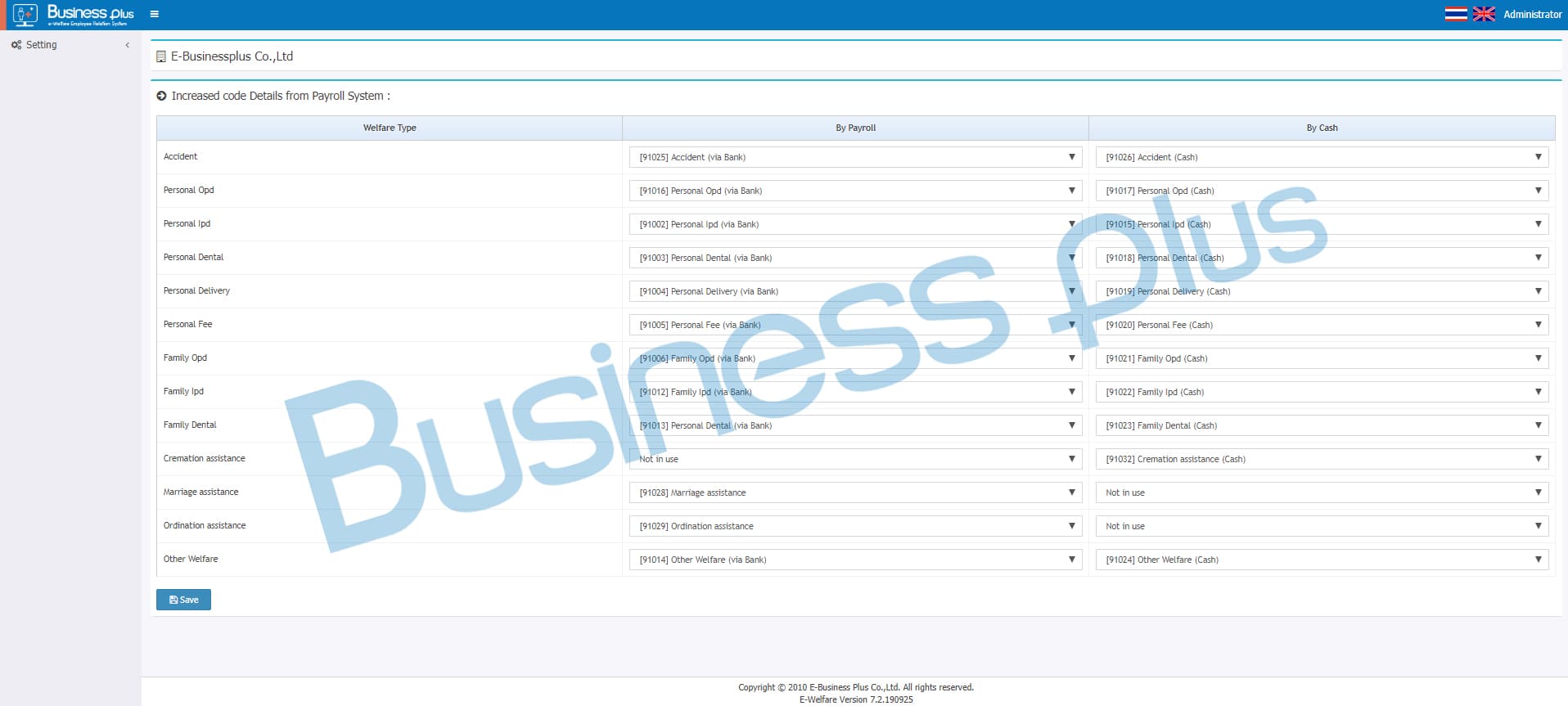The width and height of the screenshot is (1568, 706).
Task: Open Accident By Payroll dropdown
Action: click(855, 157)
